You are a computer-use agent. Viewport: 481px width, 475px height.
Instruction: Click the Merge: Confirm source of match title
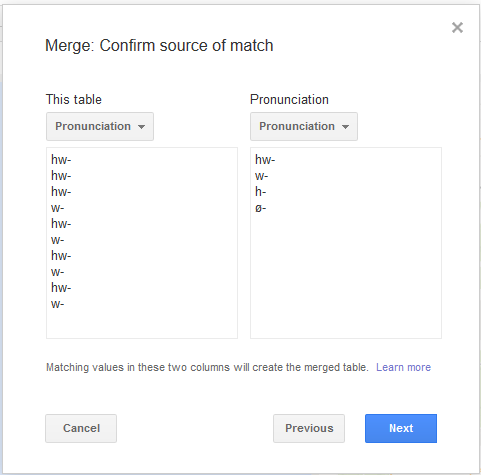coord(159,45)
